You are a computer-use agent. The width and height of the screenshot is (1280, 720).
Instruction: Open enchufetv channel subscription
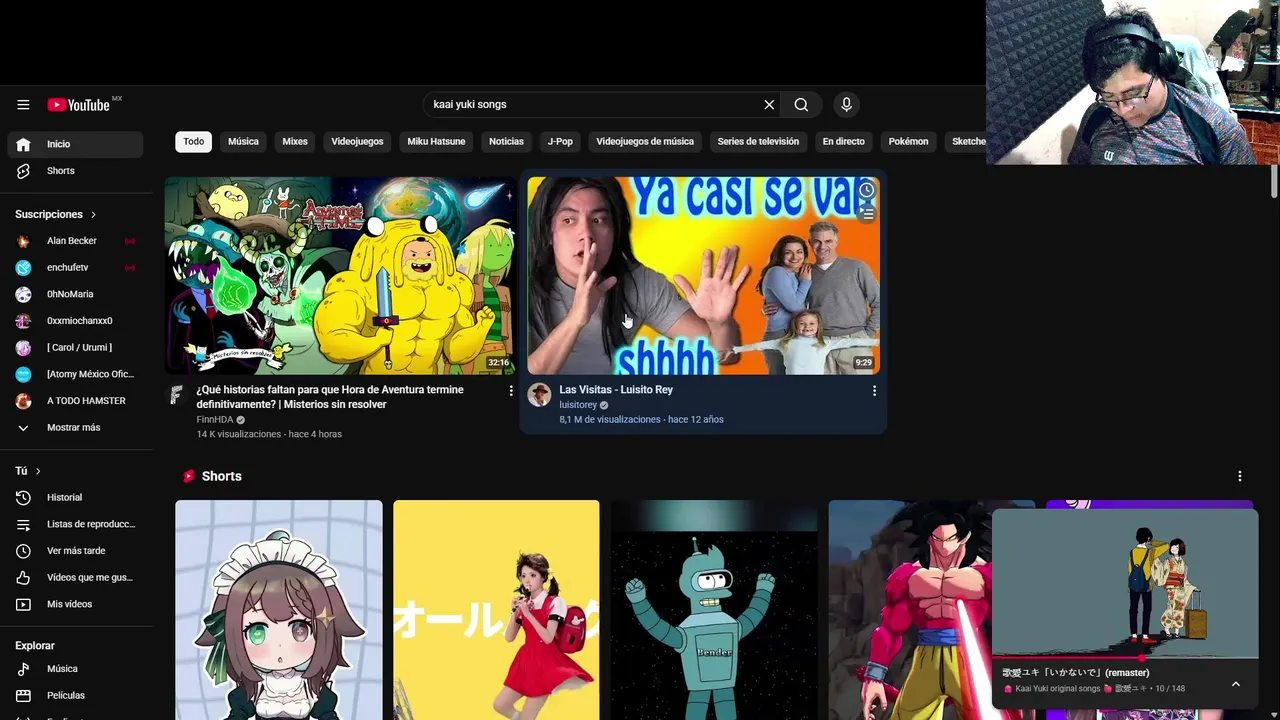coord(76,268)
